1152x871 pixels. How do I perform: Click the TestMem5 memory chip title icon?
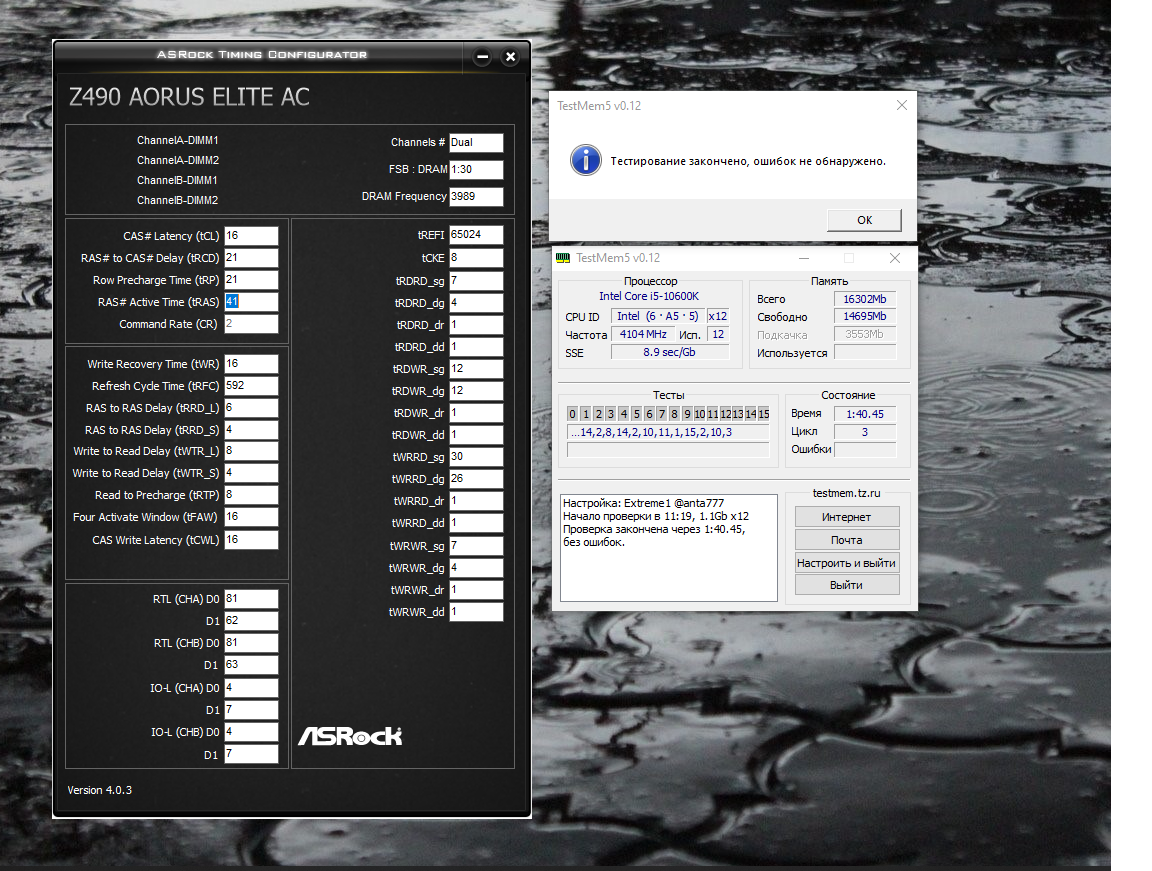563,258
